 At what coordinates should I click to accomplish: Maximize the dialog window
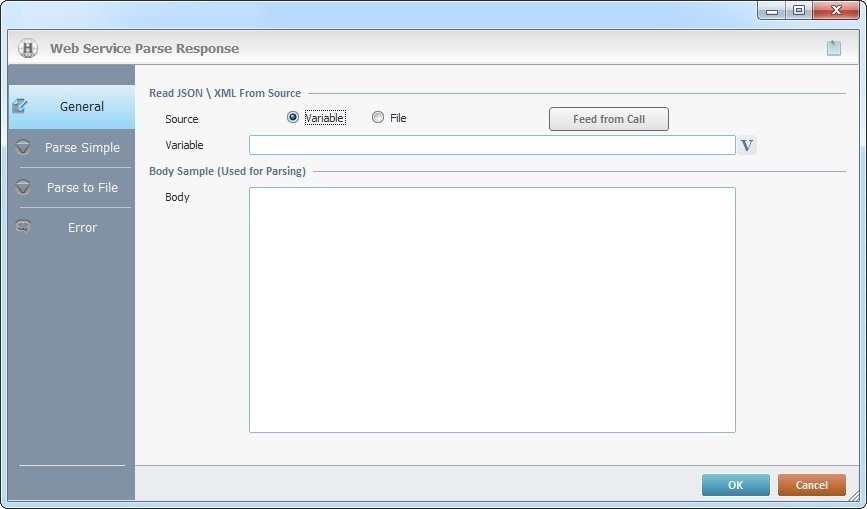click(x=799, y=10)
